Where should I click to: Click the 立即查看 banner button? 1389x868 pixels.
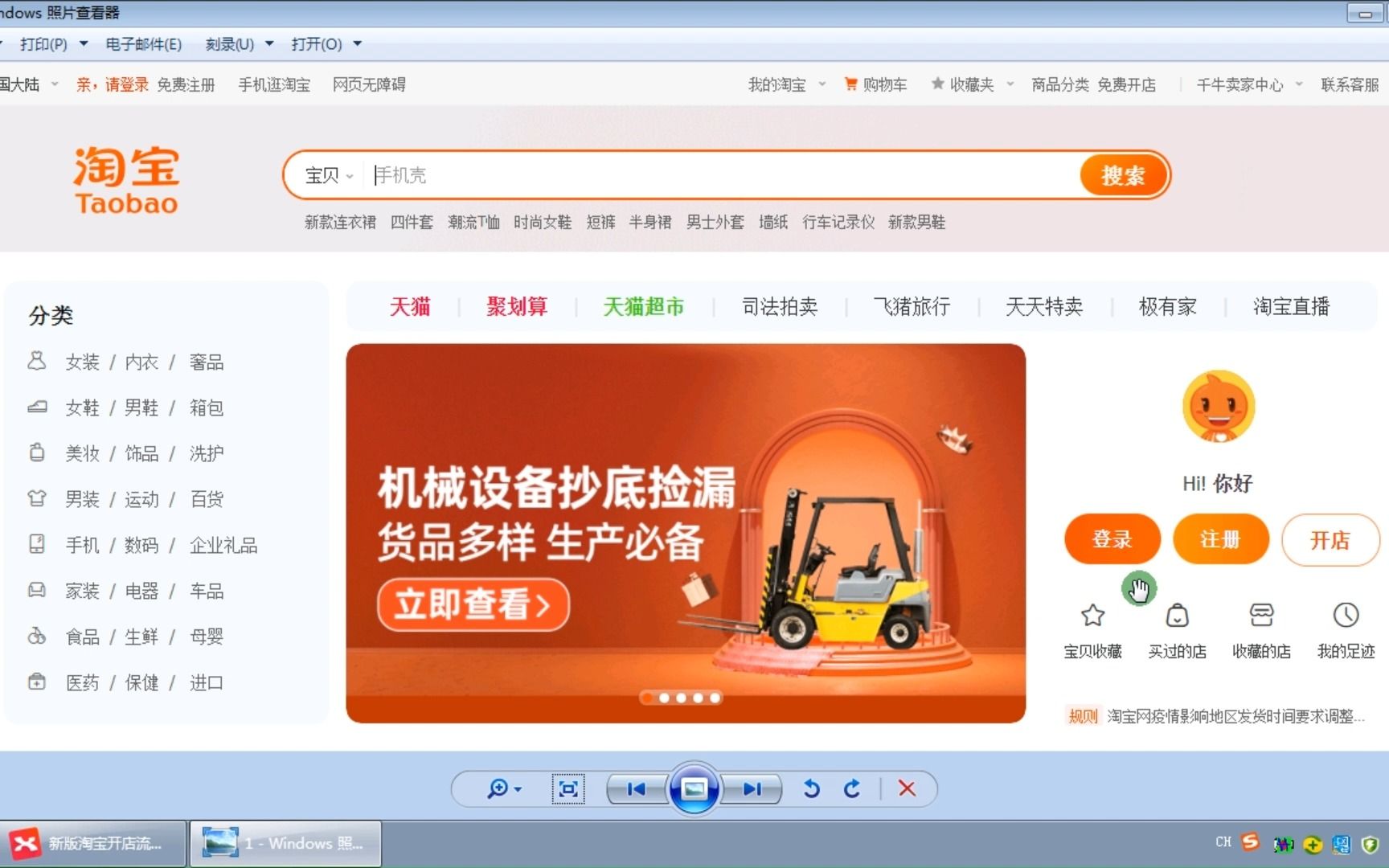473,604
